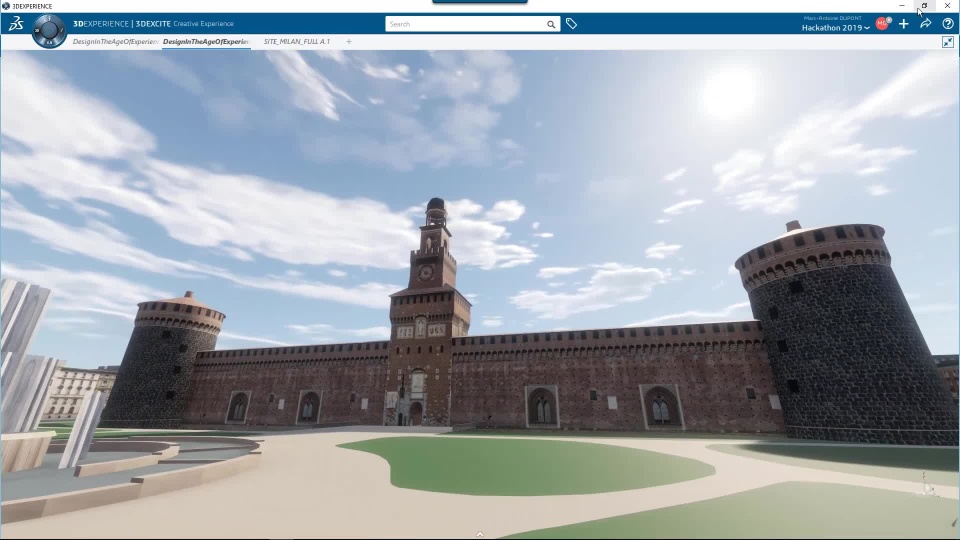Image resolution: width=960 pixels, height=540 pixels.
Task: Click the plus add content icon
Action: (x=904, y=24)
